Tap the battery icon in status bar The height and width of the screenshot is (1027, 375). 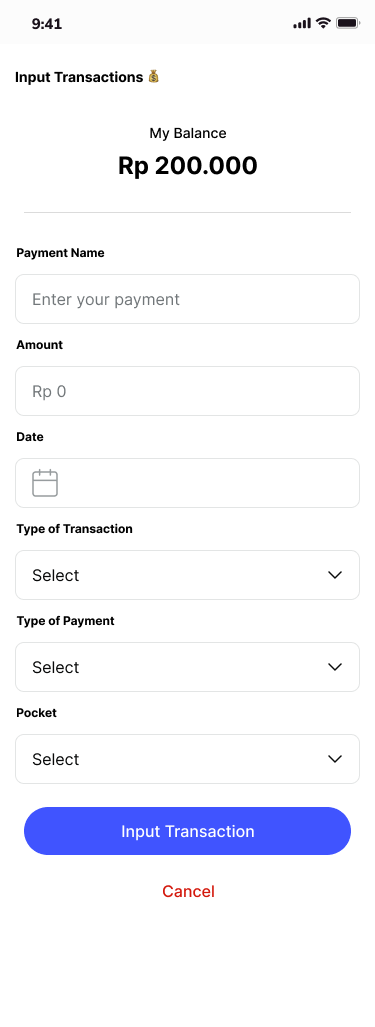tap(348, 23)
